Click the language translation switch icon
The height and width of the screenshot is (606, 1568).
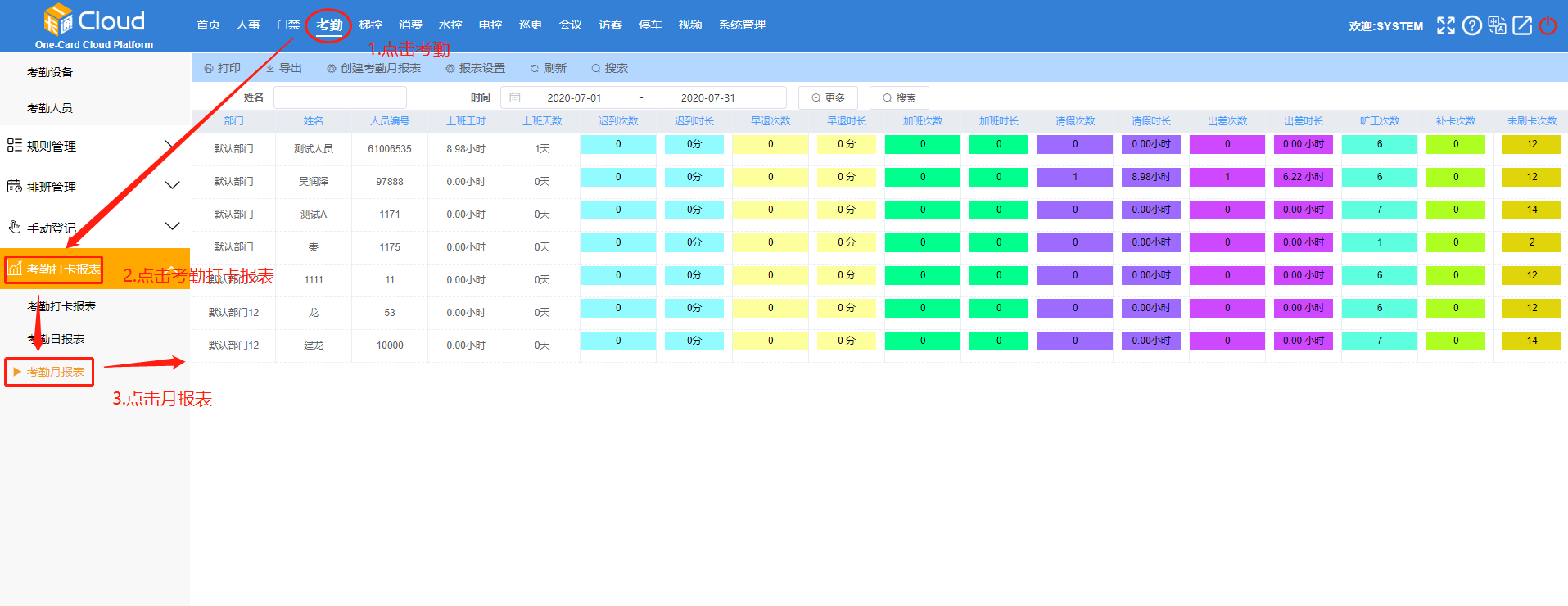1497,25
